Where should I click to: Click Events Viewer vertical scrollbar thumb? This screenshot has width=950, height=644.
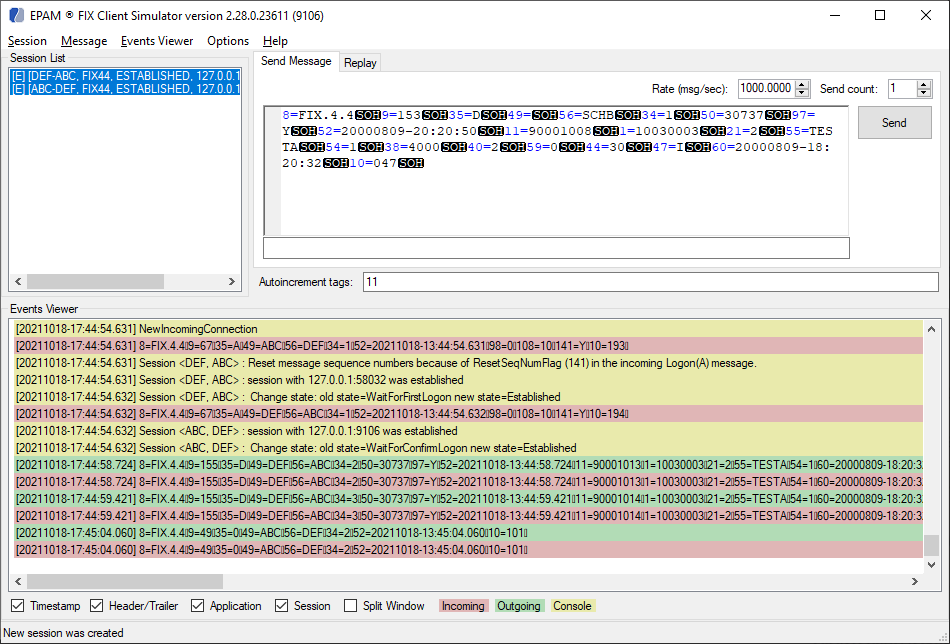[x=931, y=545]
